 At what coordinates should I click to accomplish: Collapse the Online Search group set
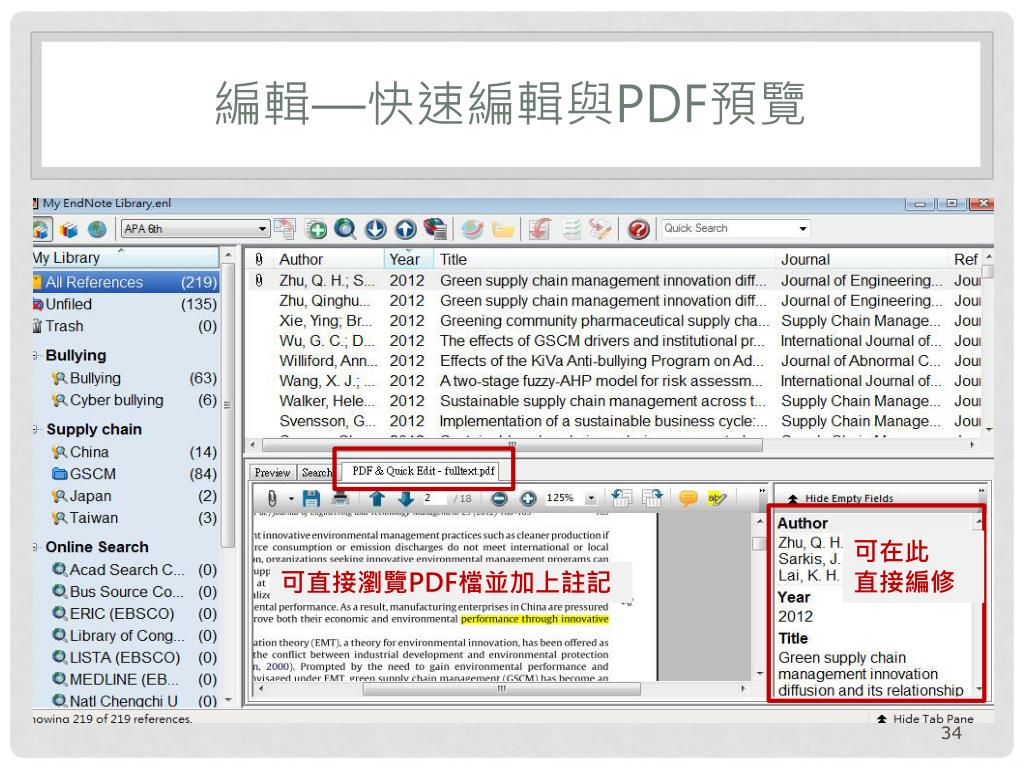click(36, 547)
